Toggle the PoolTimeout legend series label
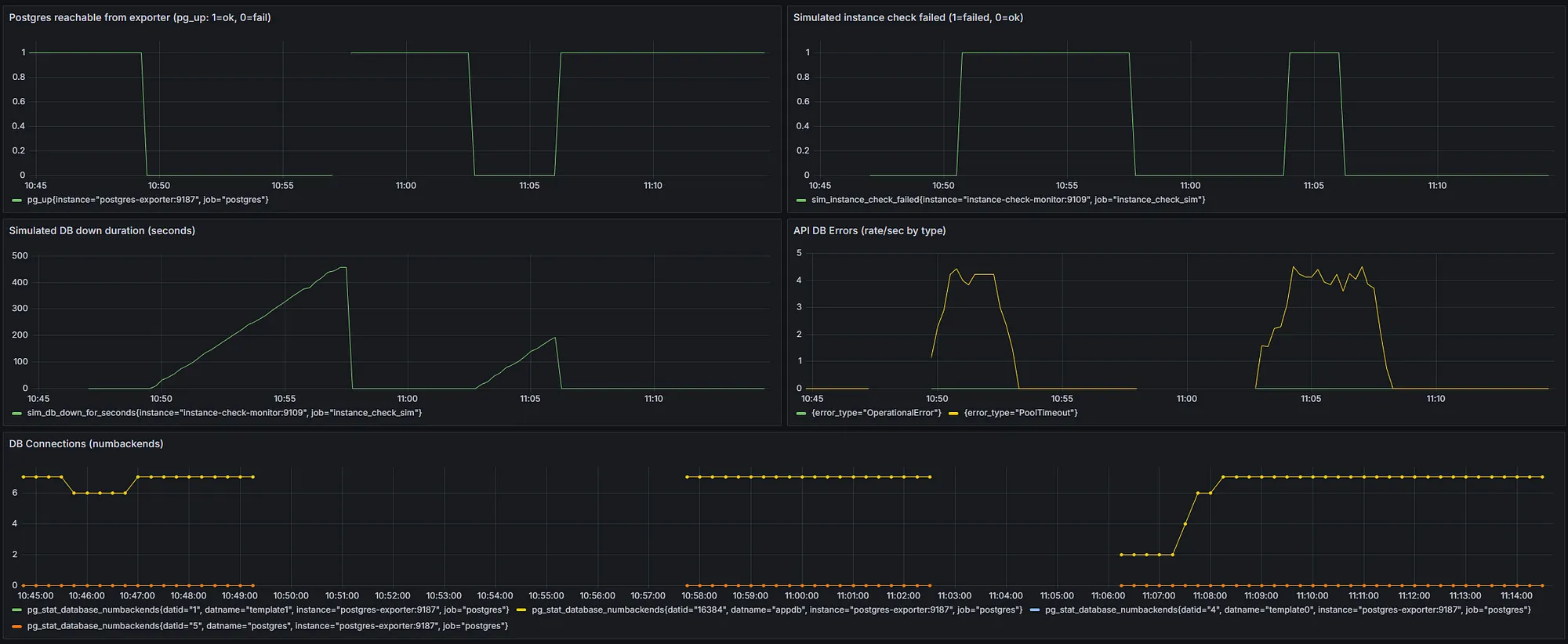 (1021, 413)
